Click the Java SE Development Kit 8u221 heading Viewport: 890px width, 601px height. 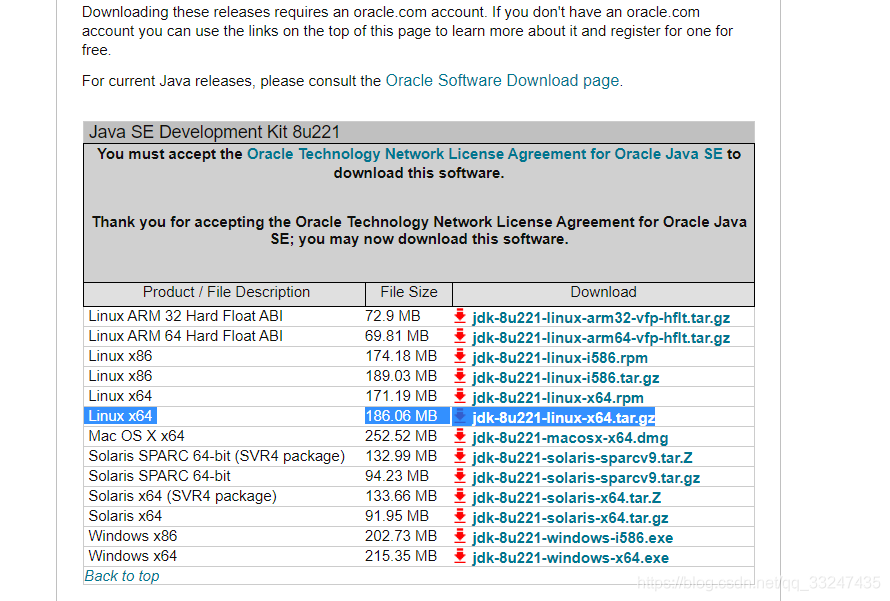pos(215,132)
